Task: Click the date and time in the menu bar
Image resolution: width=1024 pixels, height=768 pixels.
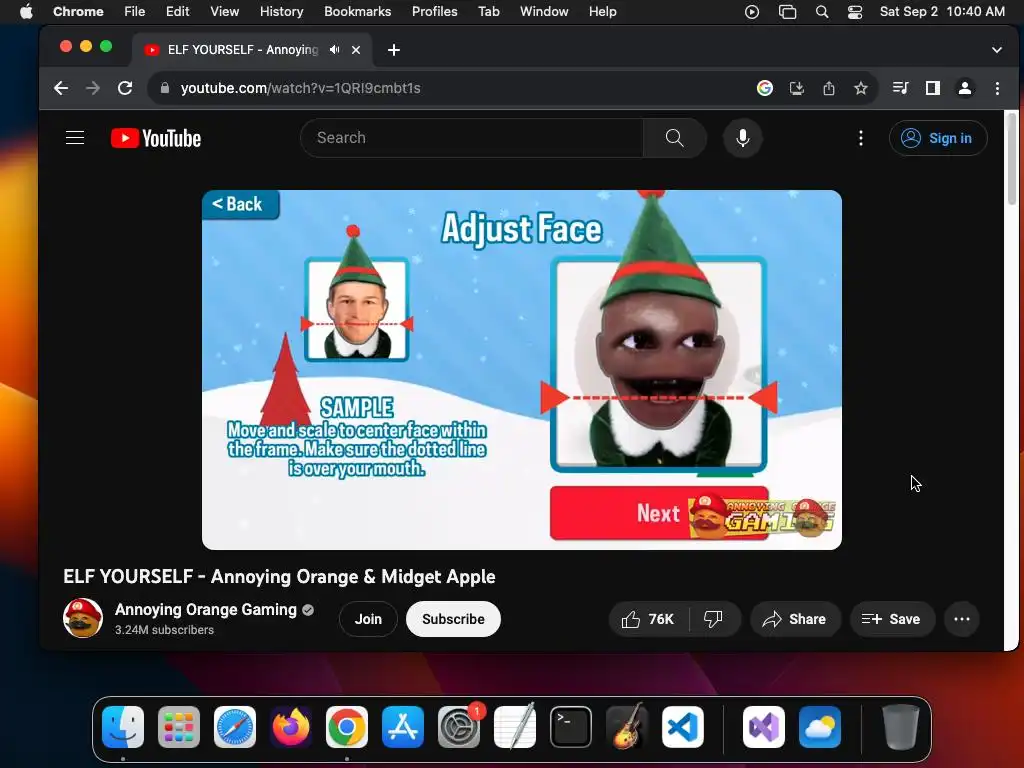Action: coord(942,11)
